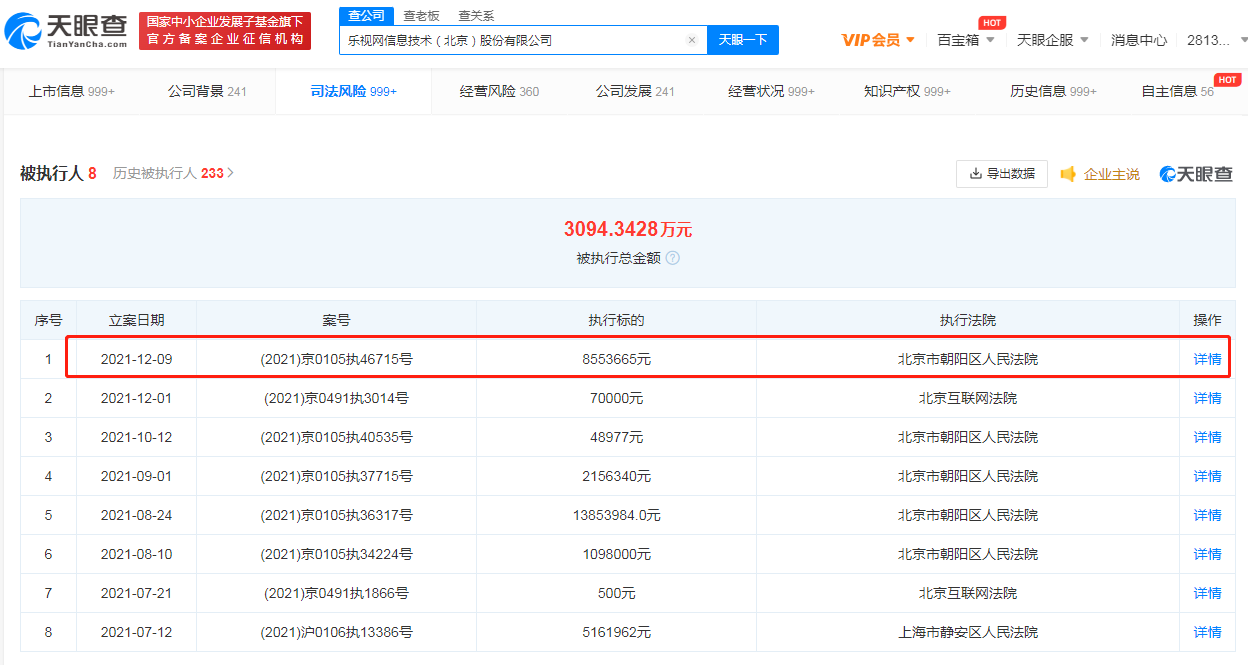Open the 历史被执行人 233 list
The image size is (1248, 665).
pos(172,172)
